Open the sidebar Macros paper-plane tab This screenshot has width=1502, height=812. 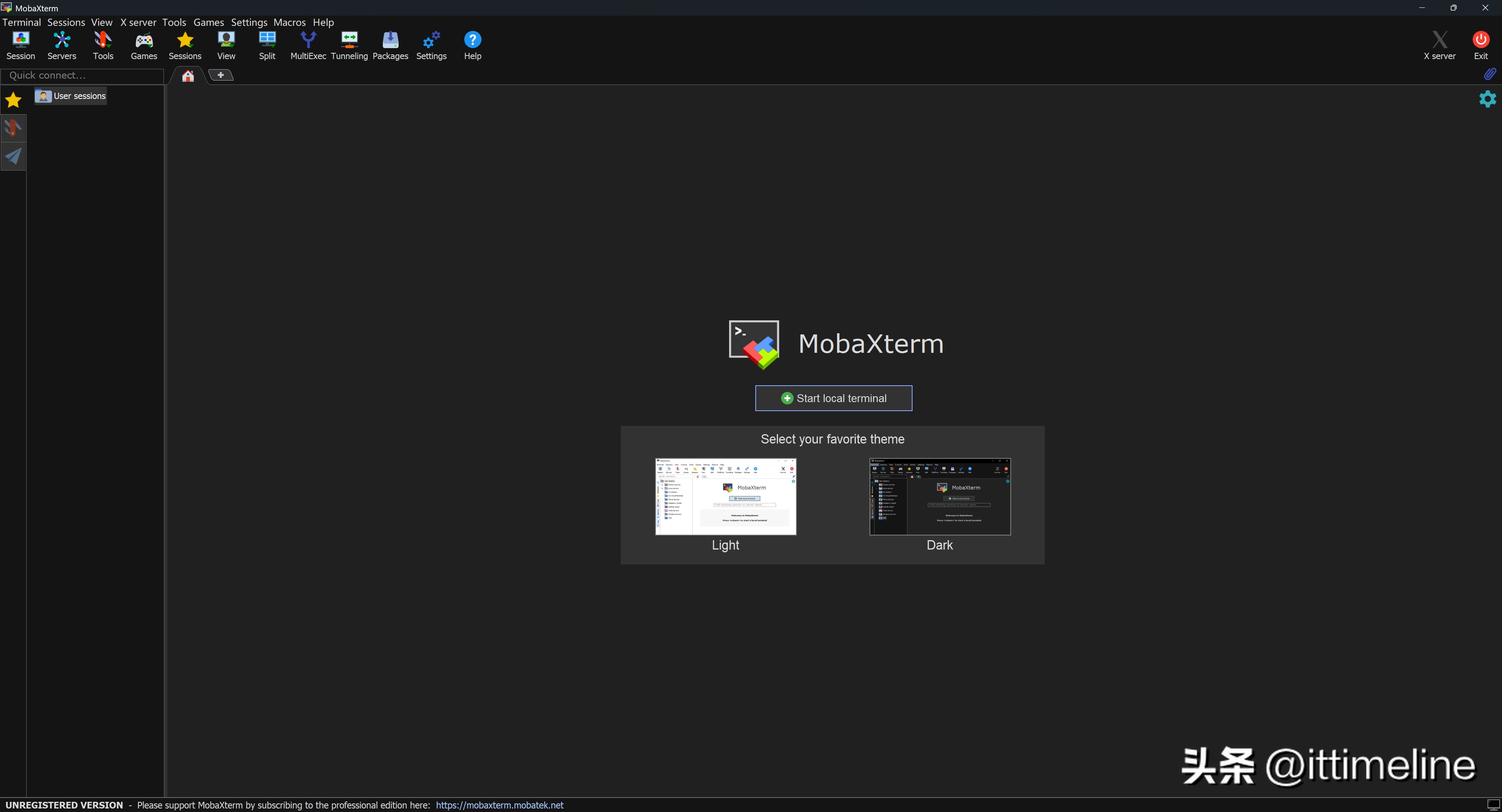pyautogui.click(x=13, y=156)
